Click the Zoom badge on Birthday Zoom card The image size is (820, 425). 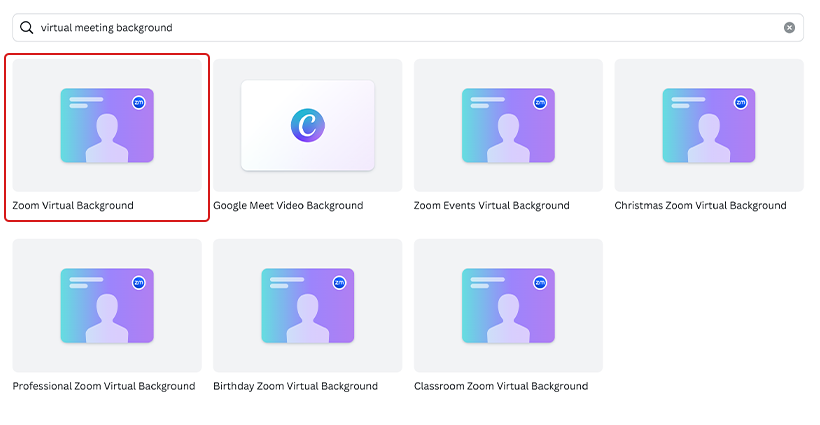point(339,283)
